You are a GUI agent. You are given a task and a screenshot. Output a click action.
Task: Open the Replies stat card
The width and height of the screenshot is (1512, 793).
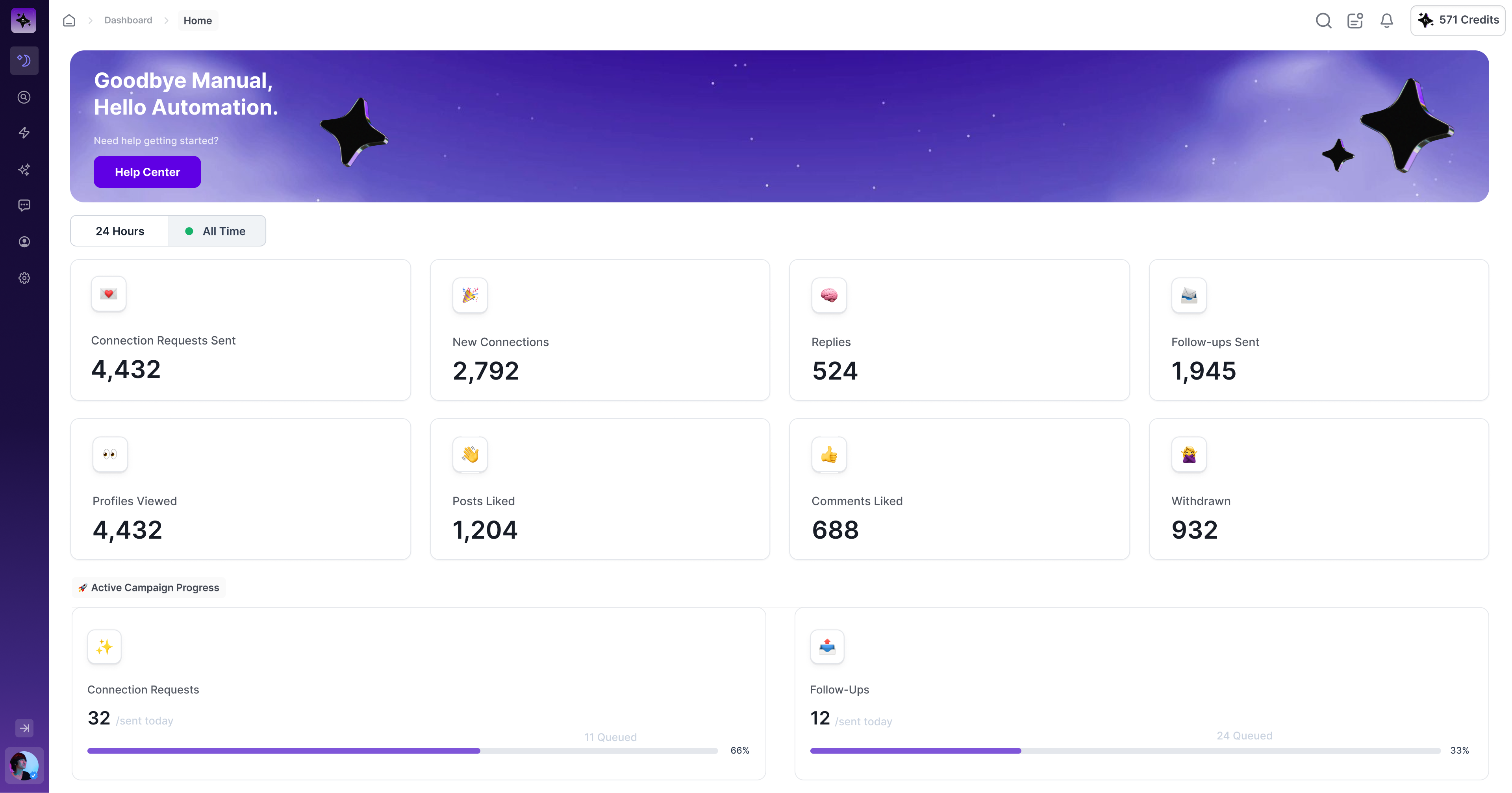[x=959, y=330]
